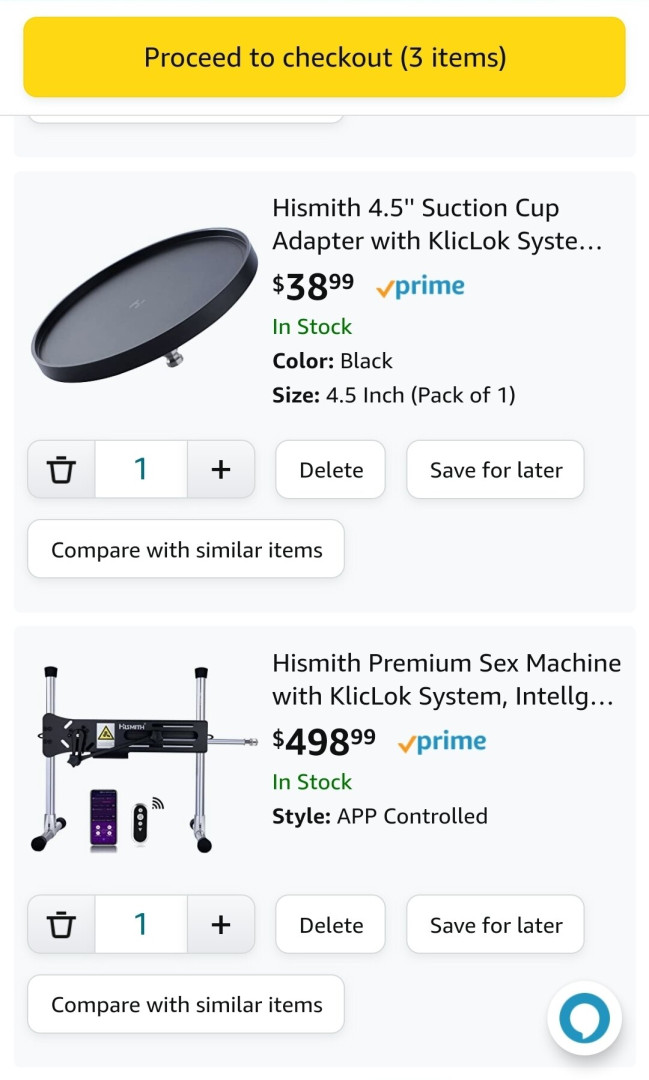Image resolution: width=649 pixels, height=1080 pixels.
Task: Click trash icon for Suction Cup Adapter
Action: pyautogui.click(x=62, y=469)
